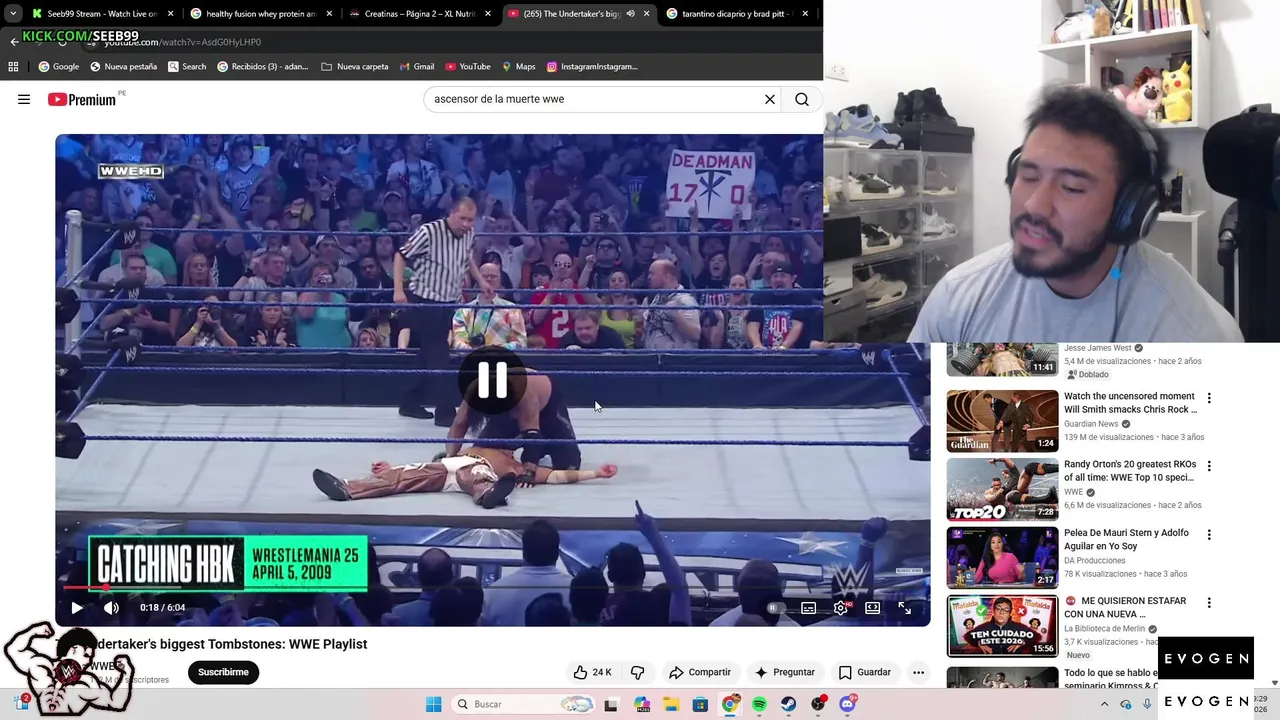Open Nueva carpeta bookmark folder
This screenshot has height=720, width=1280.
[x=355, y=67]
